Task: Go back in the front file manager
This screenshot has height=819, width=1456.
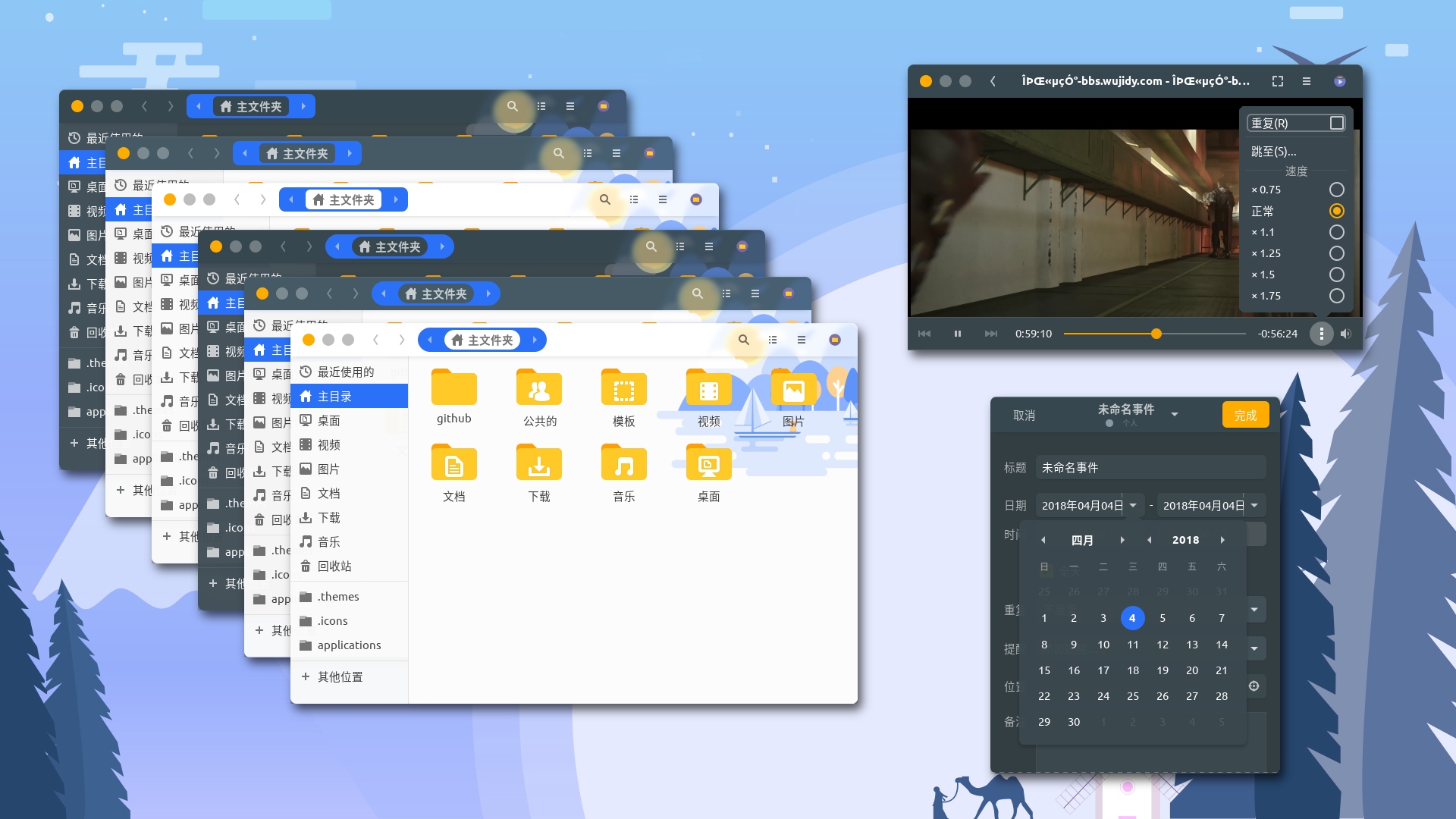Action: pos(375,340)
